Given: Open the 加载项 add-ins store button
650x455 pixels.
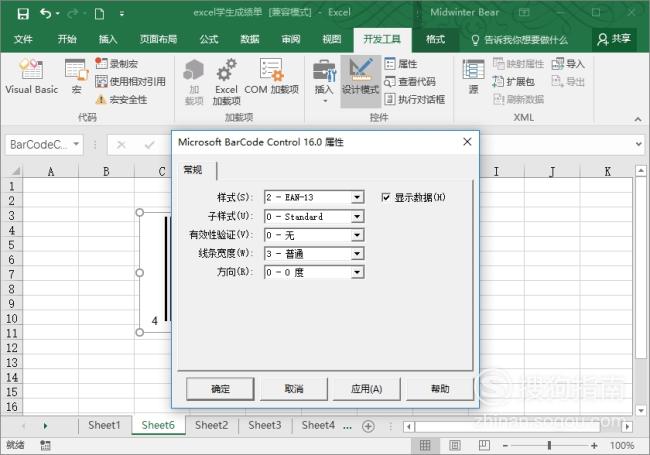Looking at the screenshot, I should pyautogui.click(x=194, y=82).
